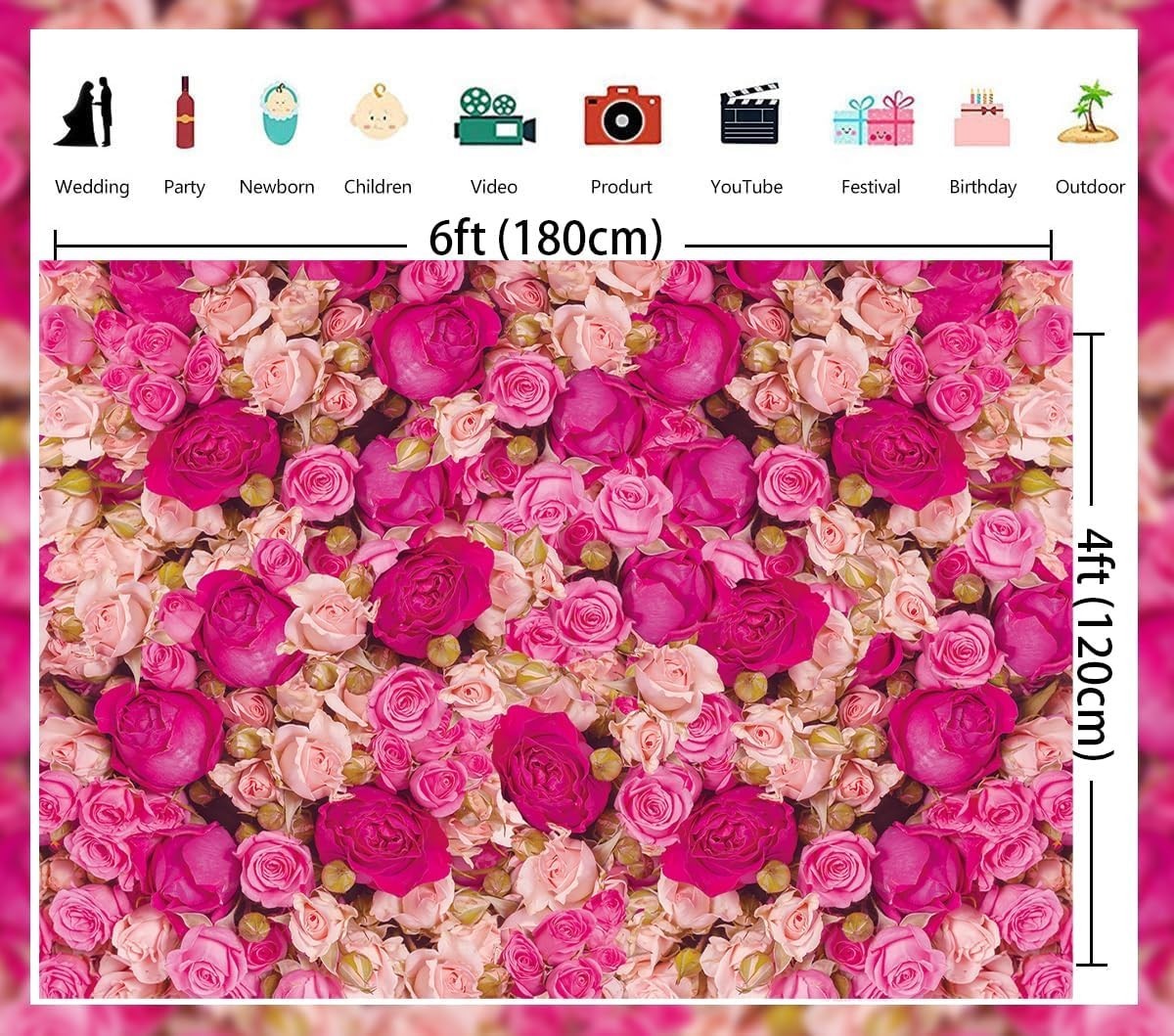The image size is (1174, 1036).
Task: Click the 'Party' label text
Action: pyautogui.click(x=184, y=188)
